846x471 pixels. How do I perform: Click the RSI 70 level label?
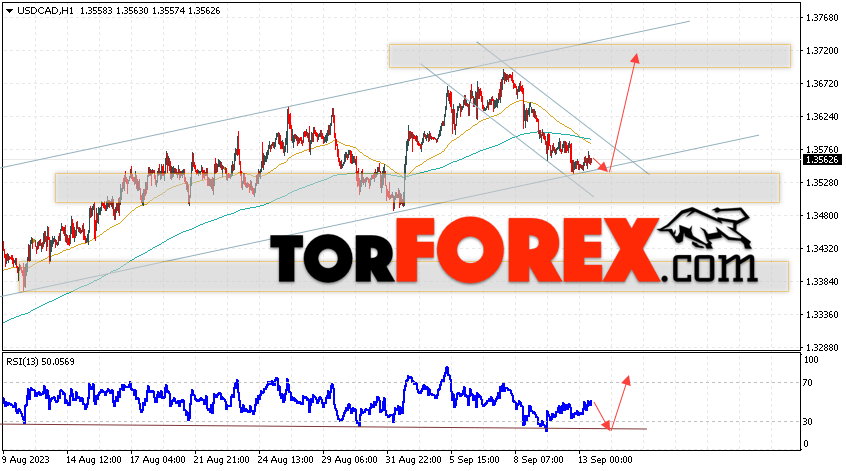(x=808, y=383)
